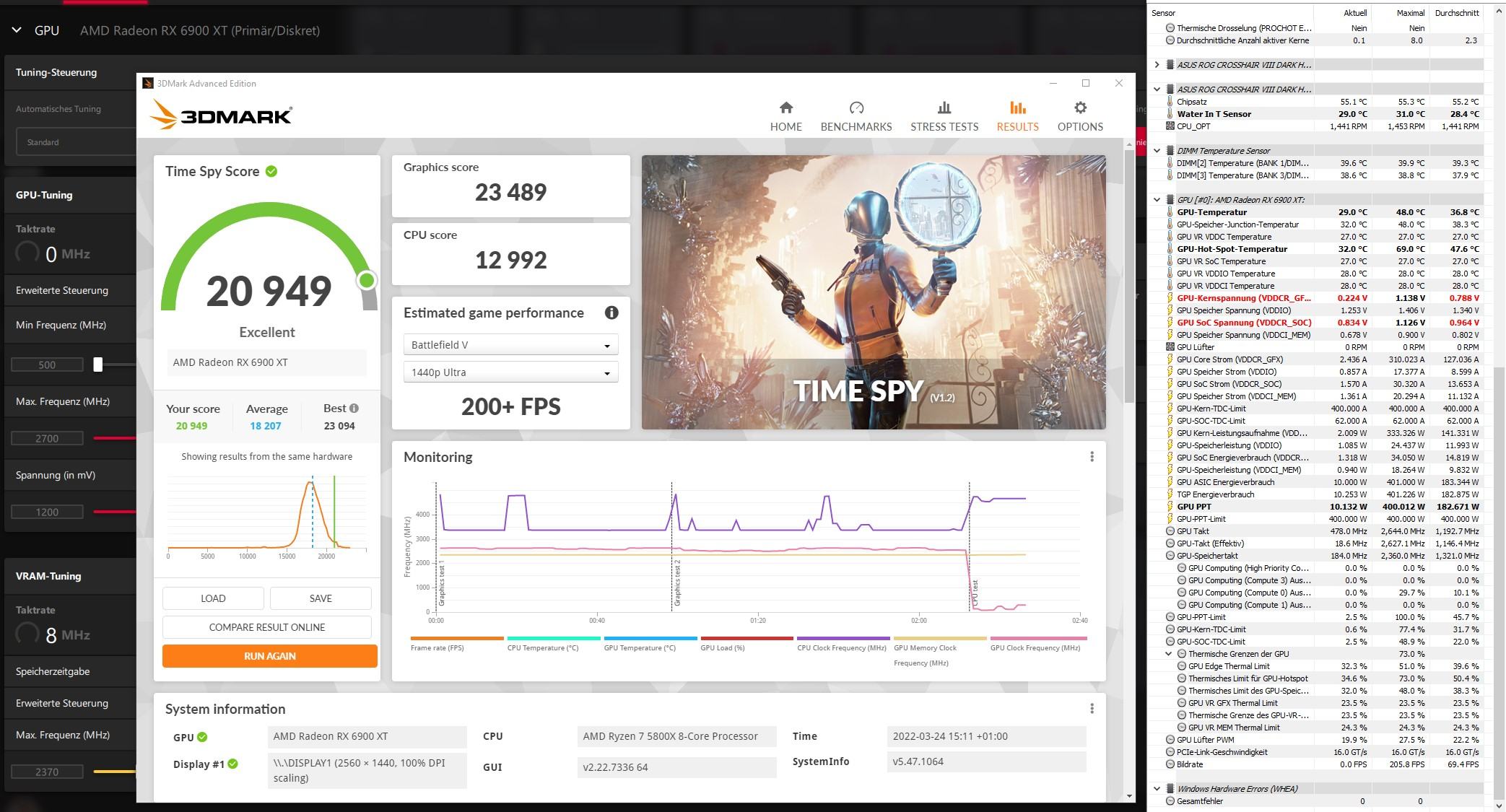Open the 1440p Ultra resolution dropdown
Screen dimensions: 1506x812
(510, 372)
